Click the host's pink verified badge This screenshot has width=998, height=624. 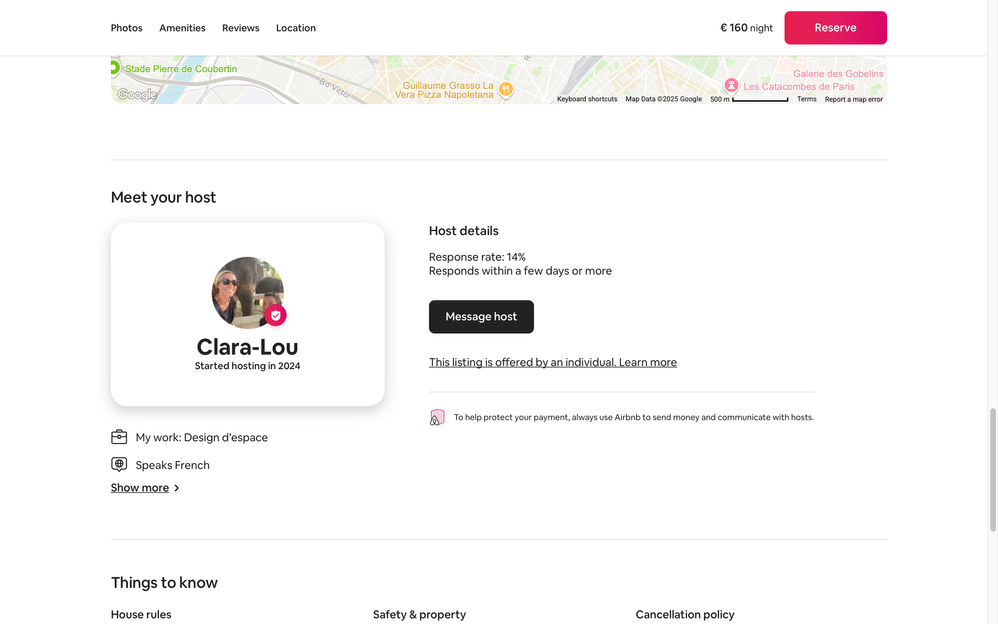click(x=276, y=315)
